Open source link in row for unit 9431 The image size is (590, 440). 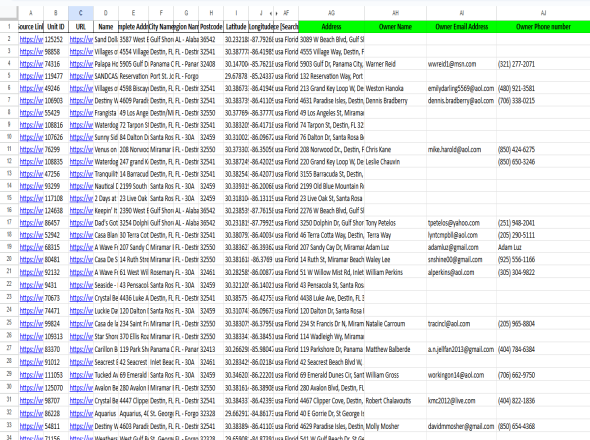pos(31,285)
